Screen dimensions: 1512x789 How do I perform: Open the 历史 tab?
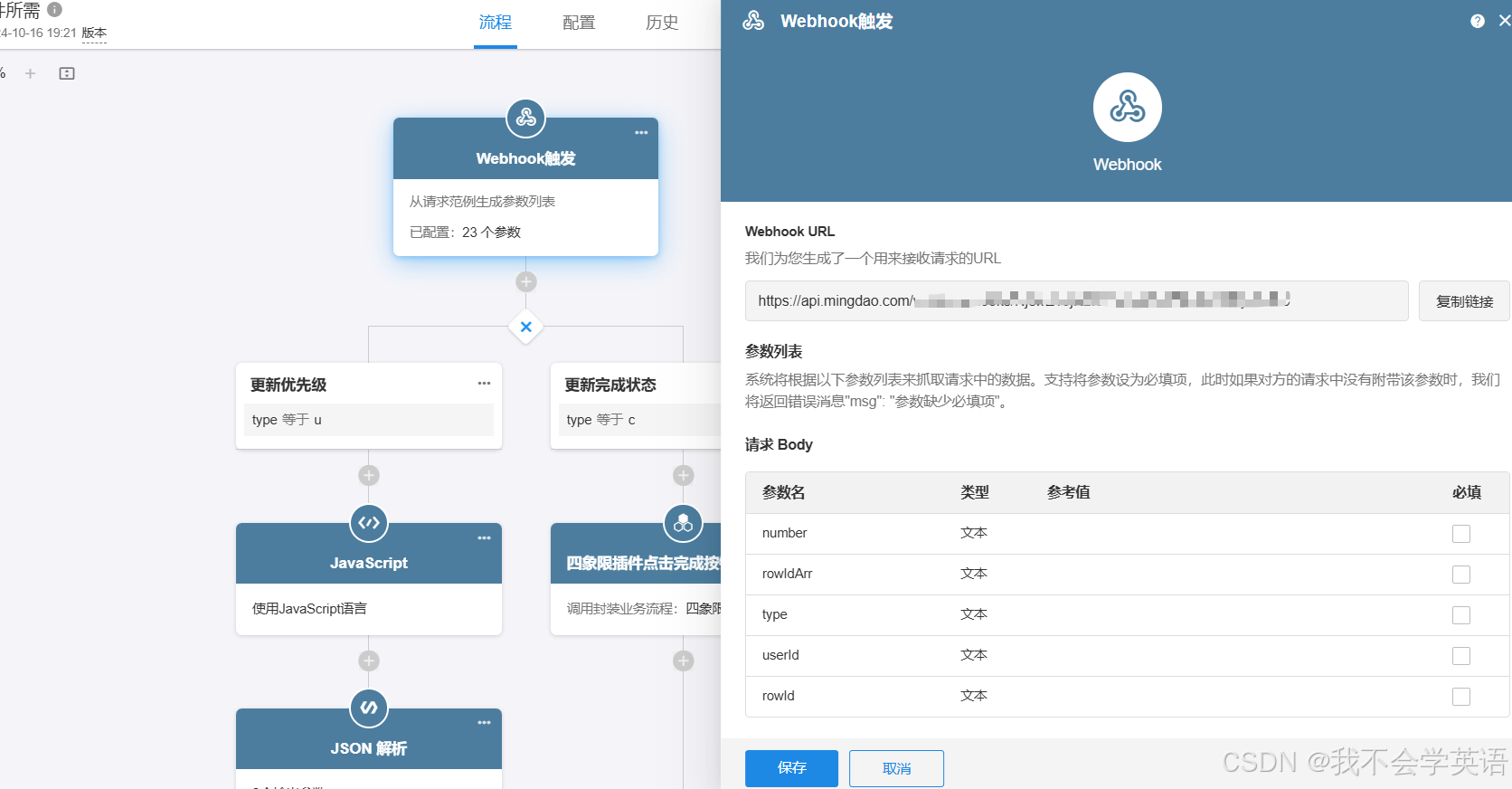coord(662,23)
